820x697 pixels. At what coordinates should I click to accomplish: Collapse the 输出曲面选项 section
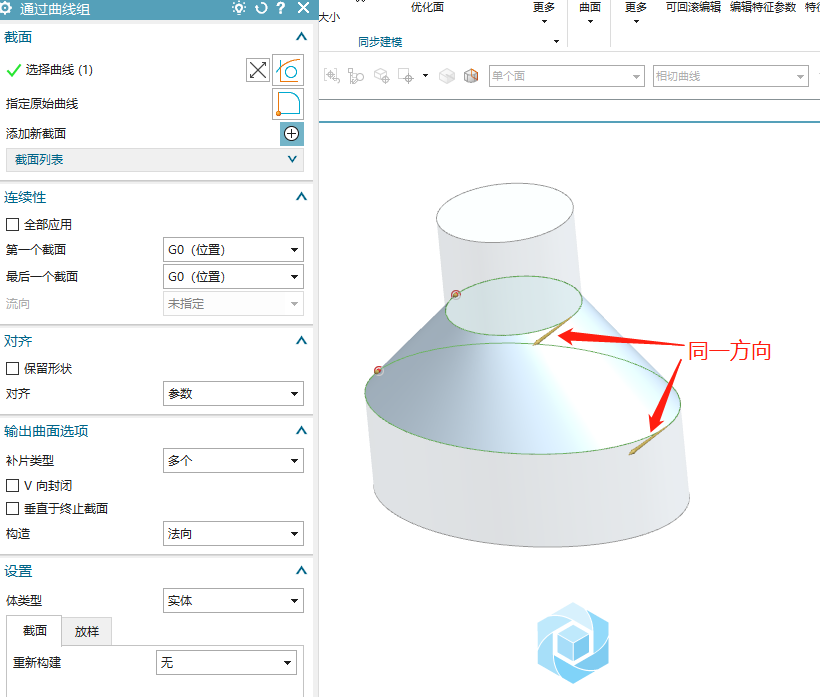301,430
